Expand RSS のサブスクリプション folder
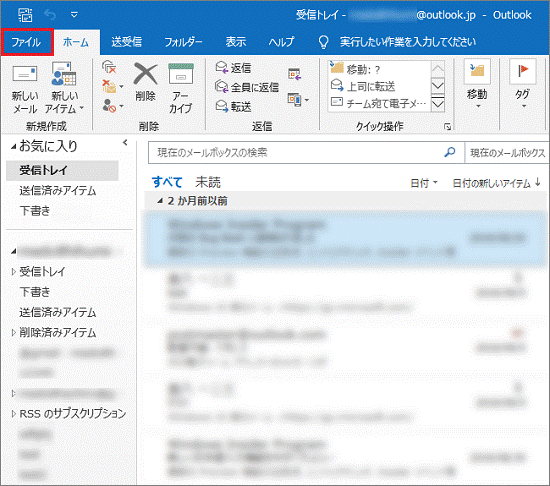This screenshot has height=486, width=550. [x=14, y=414]
